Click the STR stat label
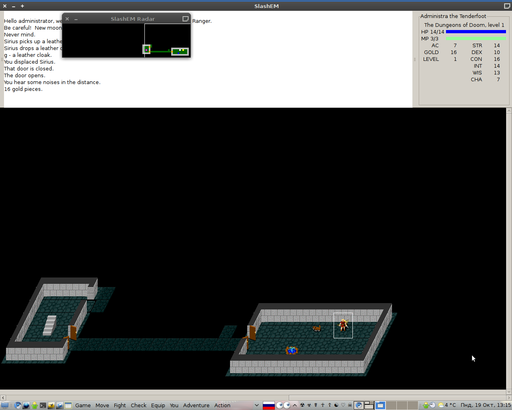Screen dimensions: 512x410 click(477, 46)
